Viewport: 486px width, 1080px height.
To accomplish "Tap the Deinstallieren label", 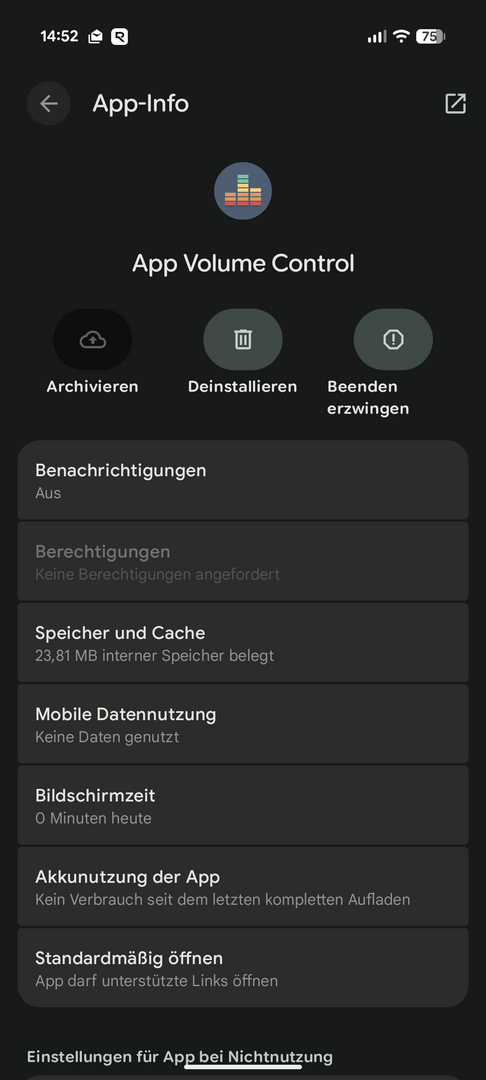I will coord(242,386).
